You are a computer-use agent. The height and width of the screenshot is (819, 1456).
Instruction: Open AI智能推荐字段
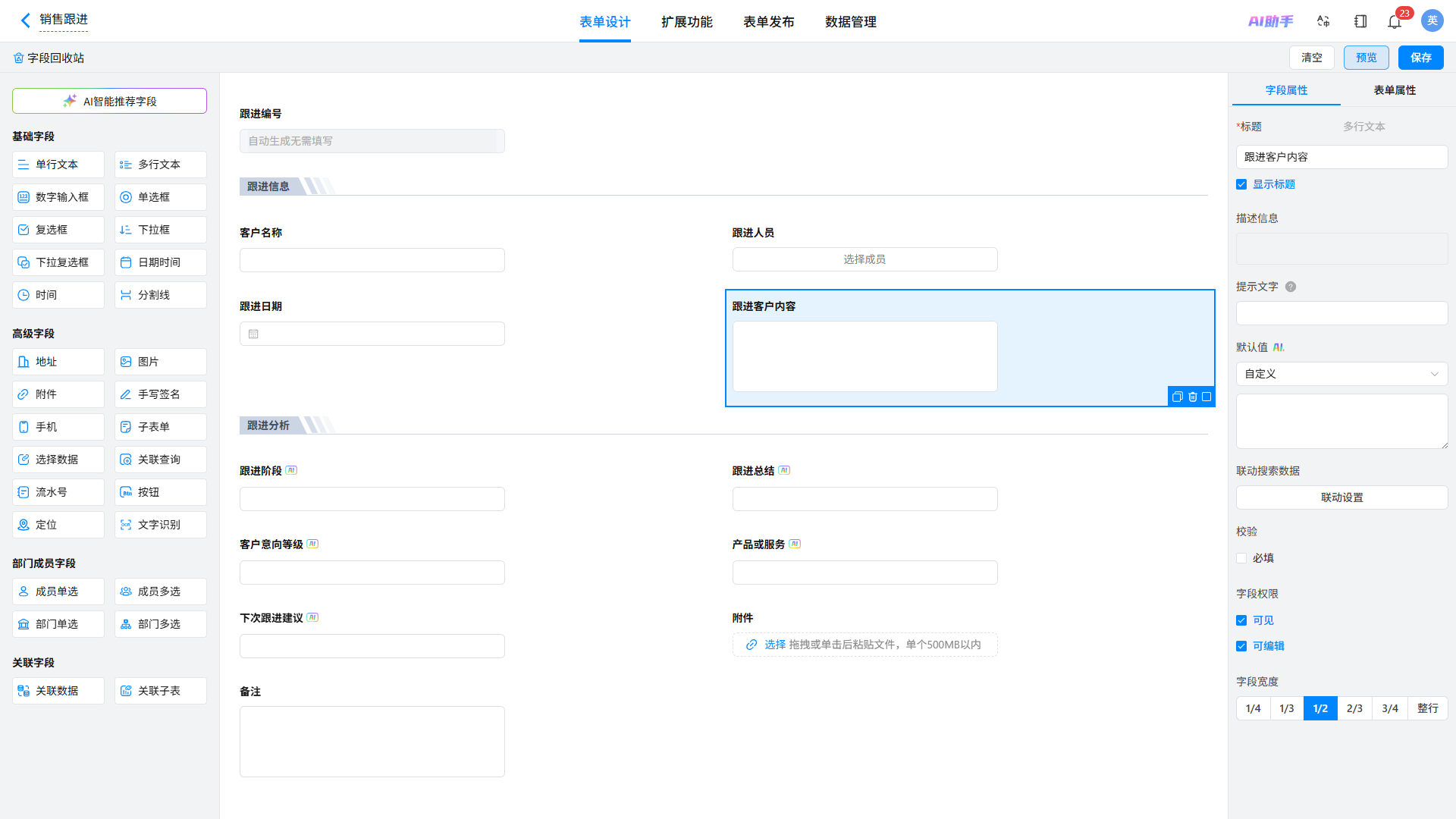(x=109, y=101)
